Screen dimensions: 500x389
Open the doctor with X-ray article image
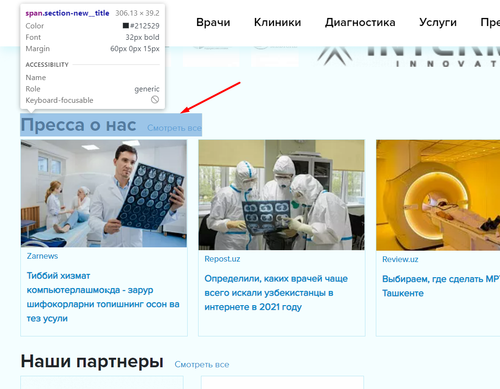[104, 193]
